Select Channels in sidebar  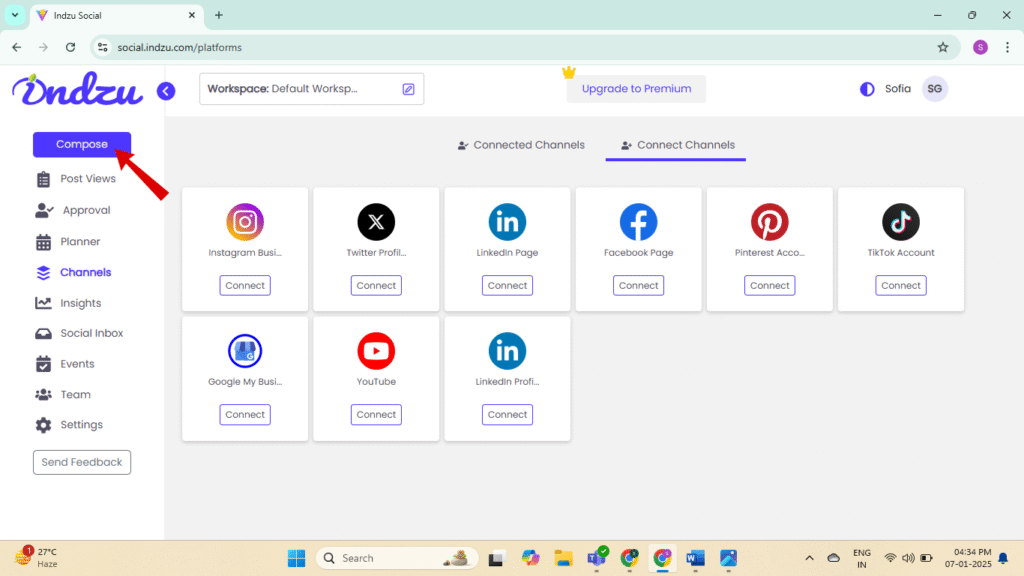click(x=74, y=272)
